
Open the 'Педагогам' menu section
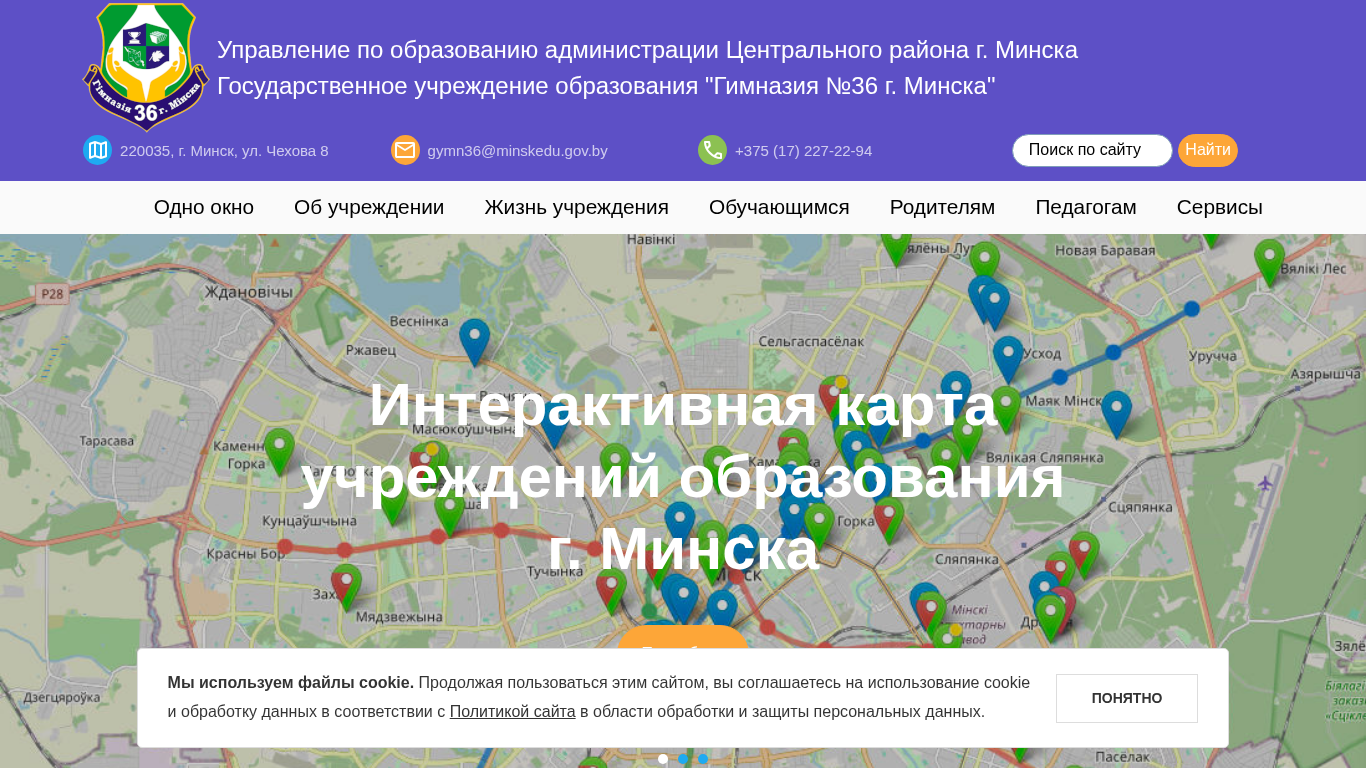tap(1085, 207)
